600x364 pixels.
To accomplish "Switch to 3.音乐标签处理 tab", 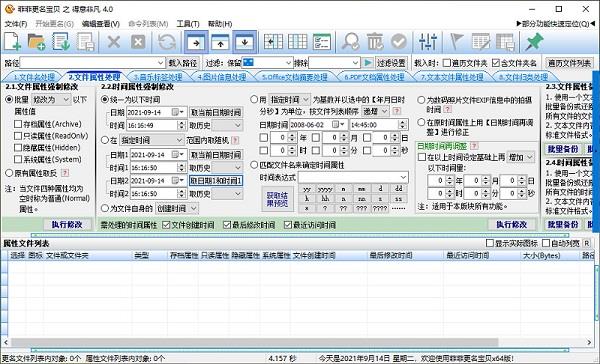I will 158,77.
